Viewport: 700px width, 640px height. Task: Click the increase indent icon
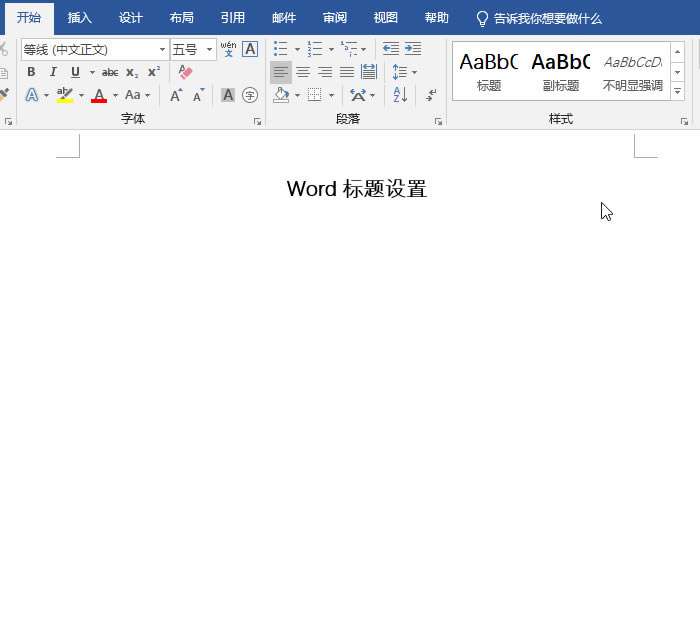[413, 49]
